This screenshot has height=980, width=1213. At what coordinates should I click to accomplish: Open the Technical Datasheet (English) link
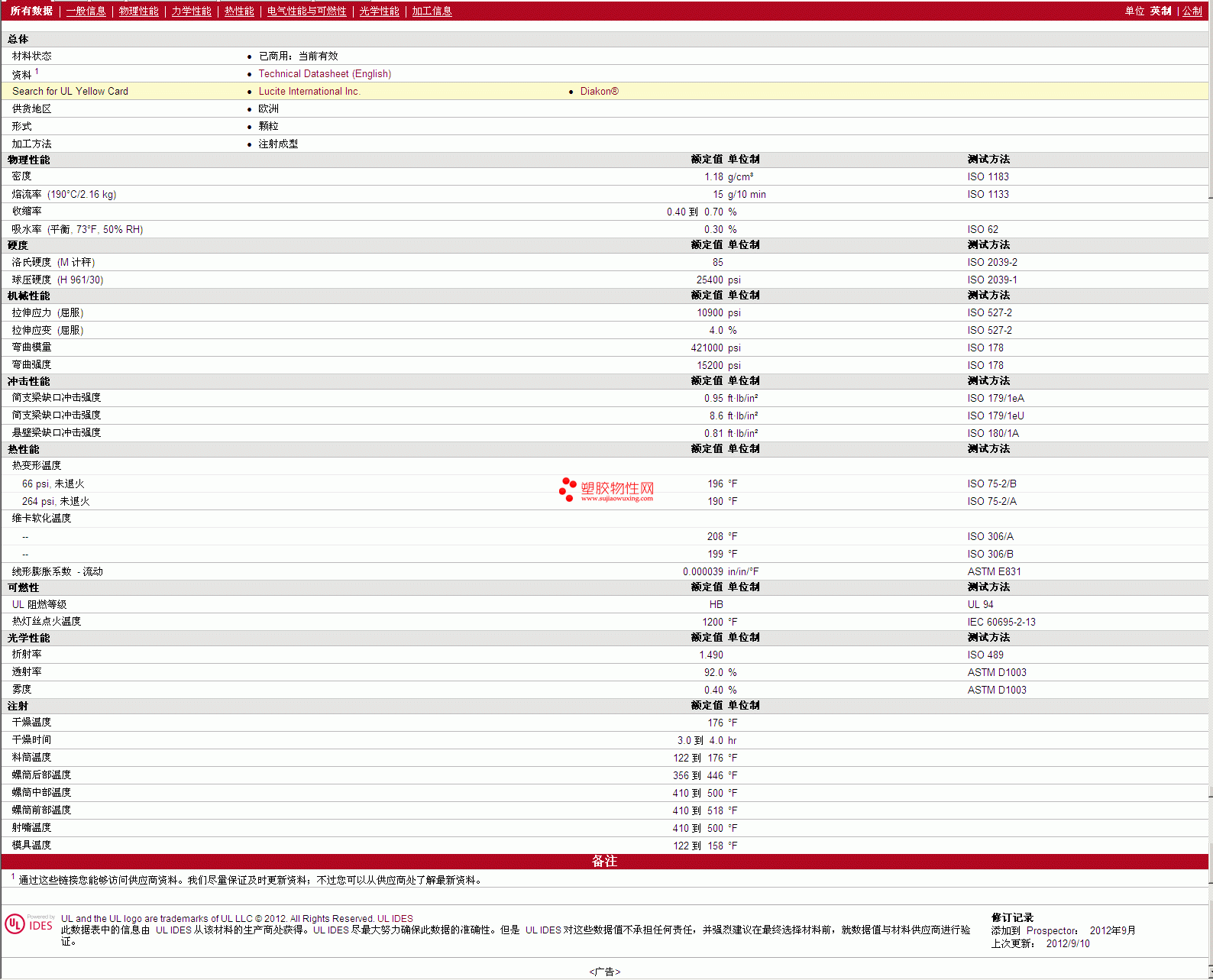tap(325, 74)
